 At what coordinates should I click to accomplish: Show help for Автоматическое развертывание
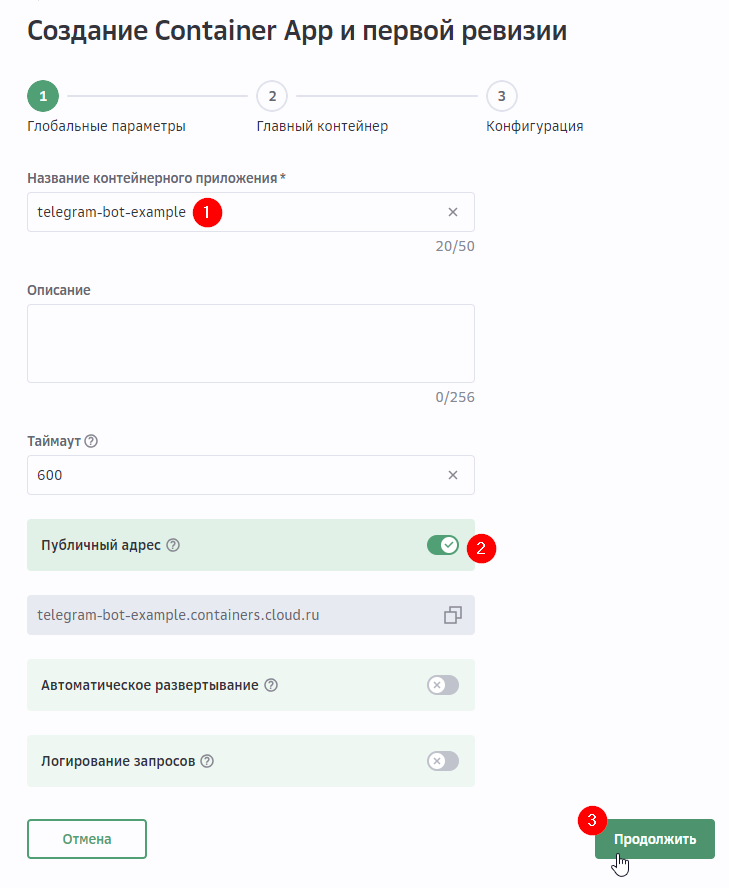(271, 685)
